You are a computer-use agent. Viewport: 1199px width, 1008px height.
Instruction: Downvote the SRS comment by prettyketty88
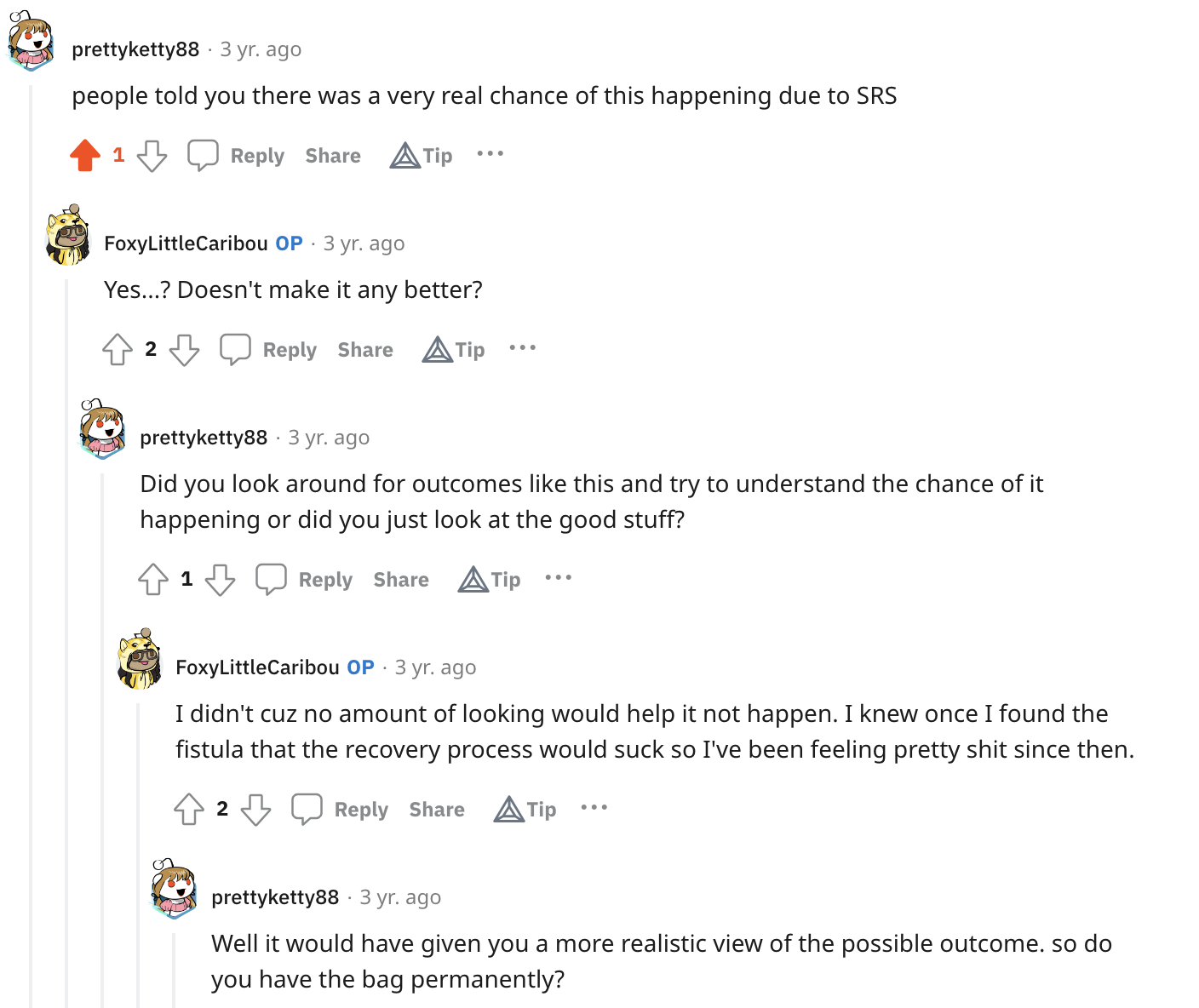(x=152, y=156)
